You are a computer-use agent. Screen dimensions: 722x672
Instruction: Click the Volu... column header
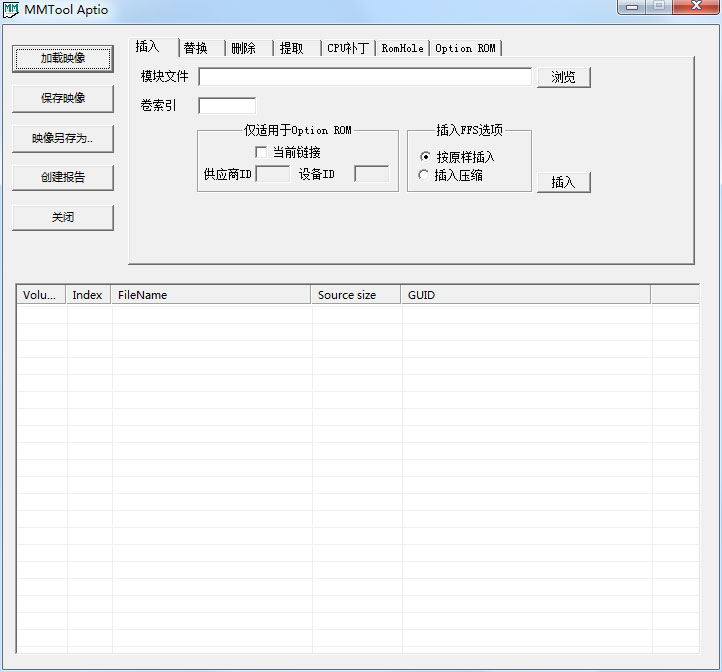point(41,295)
